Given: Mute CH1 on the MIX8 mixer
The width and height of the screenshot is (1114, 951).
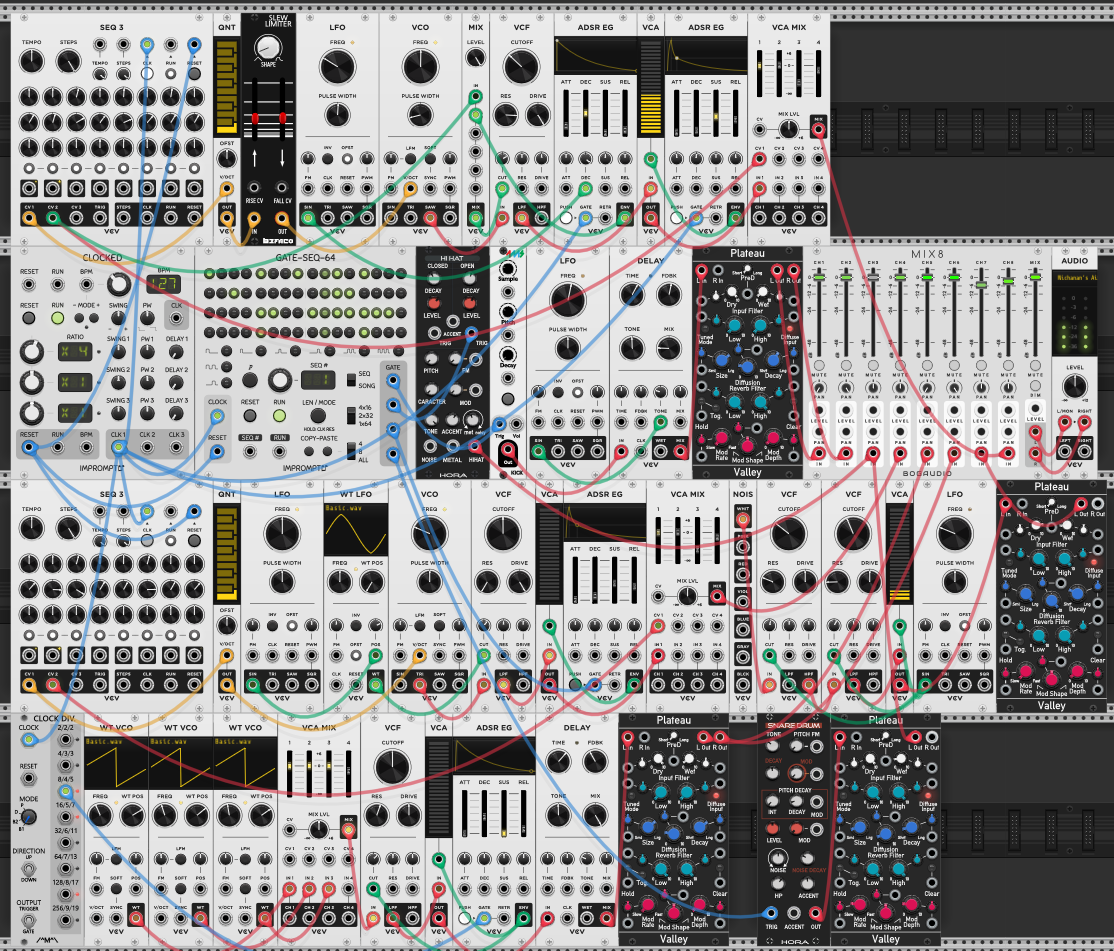Looking at the screenshot, I should point(819,365).
